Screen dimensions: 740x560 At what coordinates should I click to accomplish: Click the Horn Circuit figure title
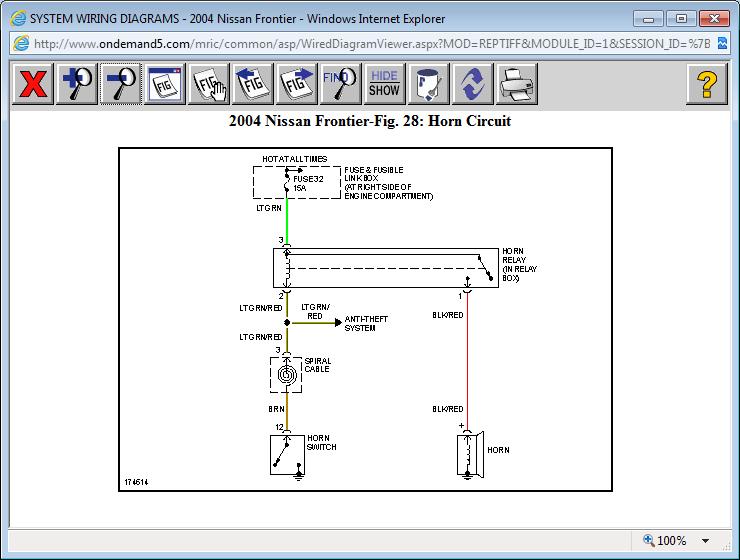pyautogui.click(x=370, y=121)
